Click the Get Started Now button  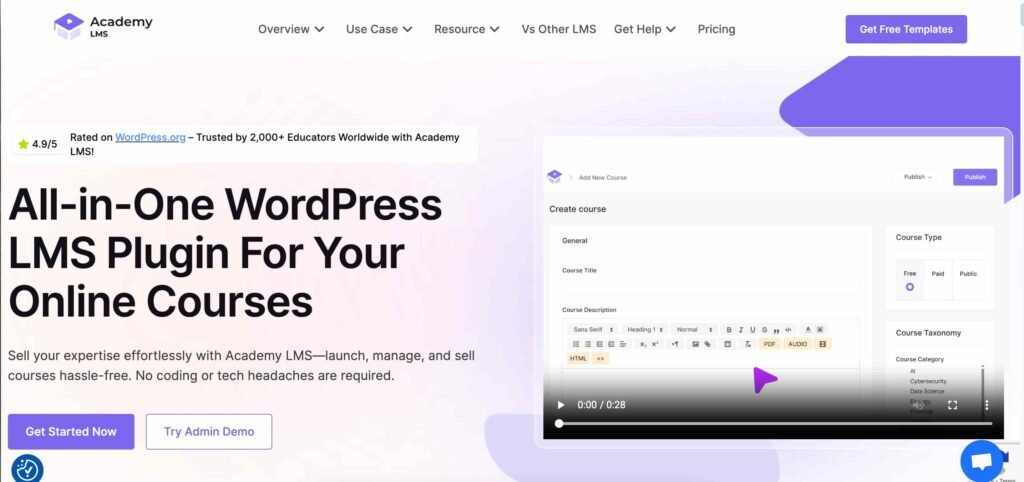pyautogui.click(x=71, y=432)
